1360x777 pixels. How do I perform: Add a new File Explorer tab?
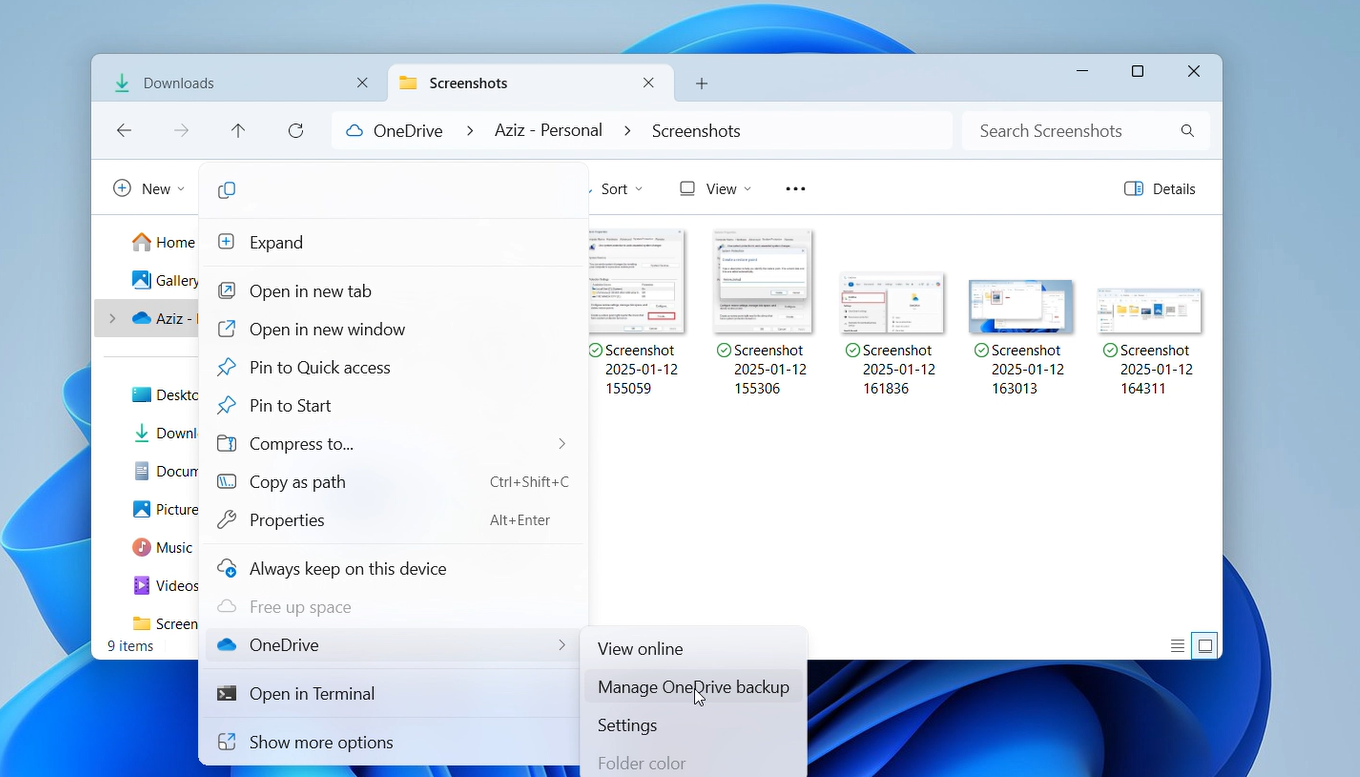[702, 83]
